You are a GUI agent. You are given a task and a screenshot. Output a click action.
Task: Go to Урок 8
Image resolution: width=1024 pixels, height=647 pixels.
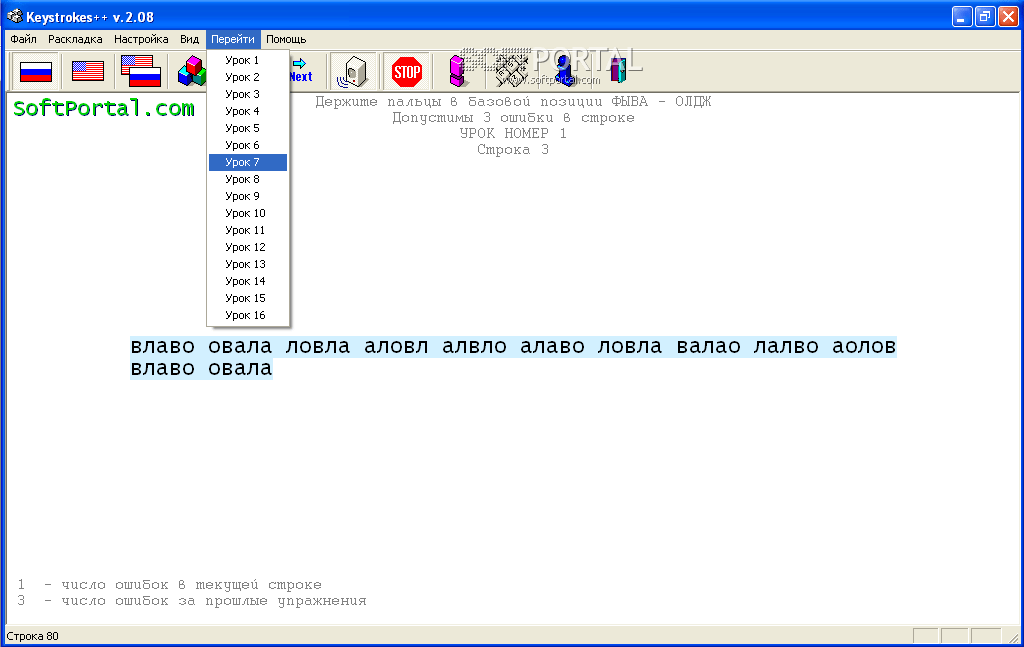point(248,179)
